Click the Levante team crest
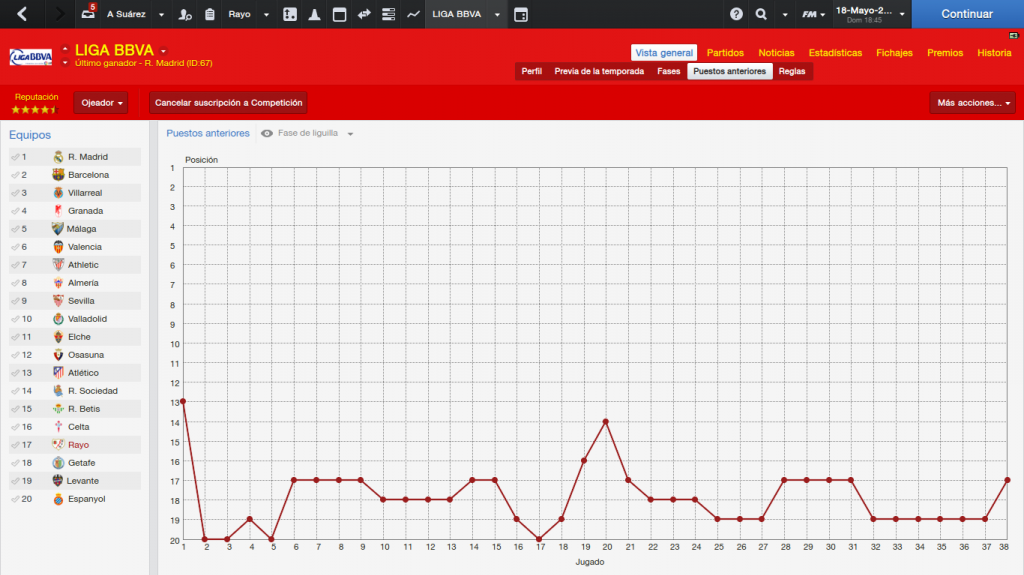Viewport: 1024px width, 575px height. pyautogui.click(x=57, y=480)
